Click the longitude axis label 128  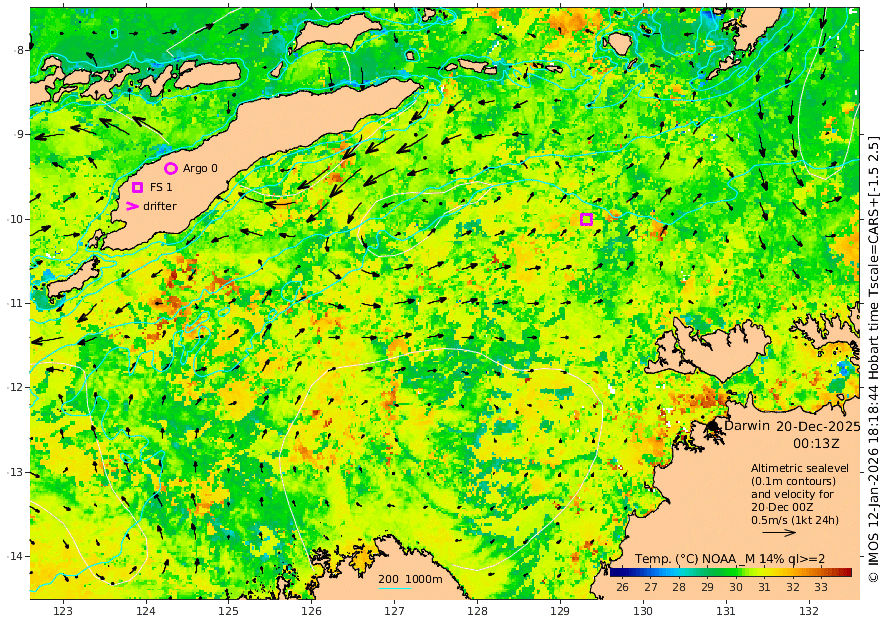coord(477,611)
